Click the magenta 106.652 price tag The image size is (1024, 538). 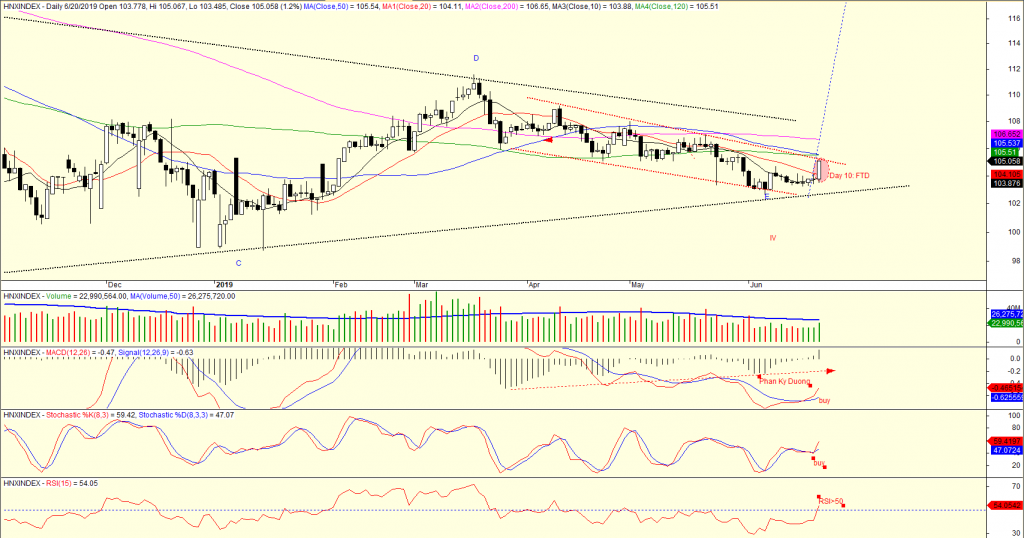click(x=1004, y=134)
